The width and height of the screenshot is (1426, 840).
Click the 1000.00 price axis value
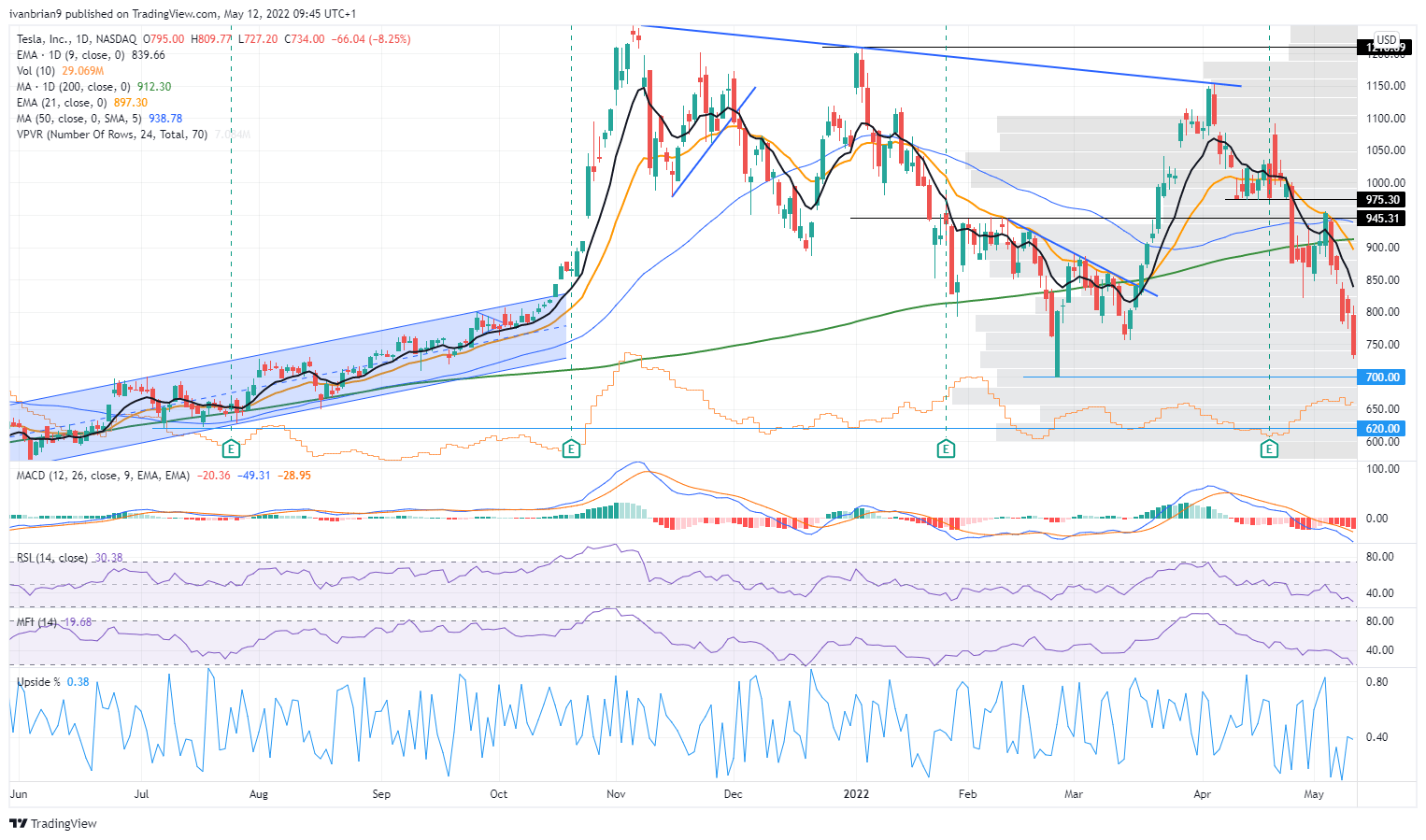[1386, 183]
